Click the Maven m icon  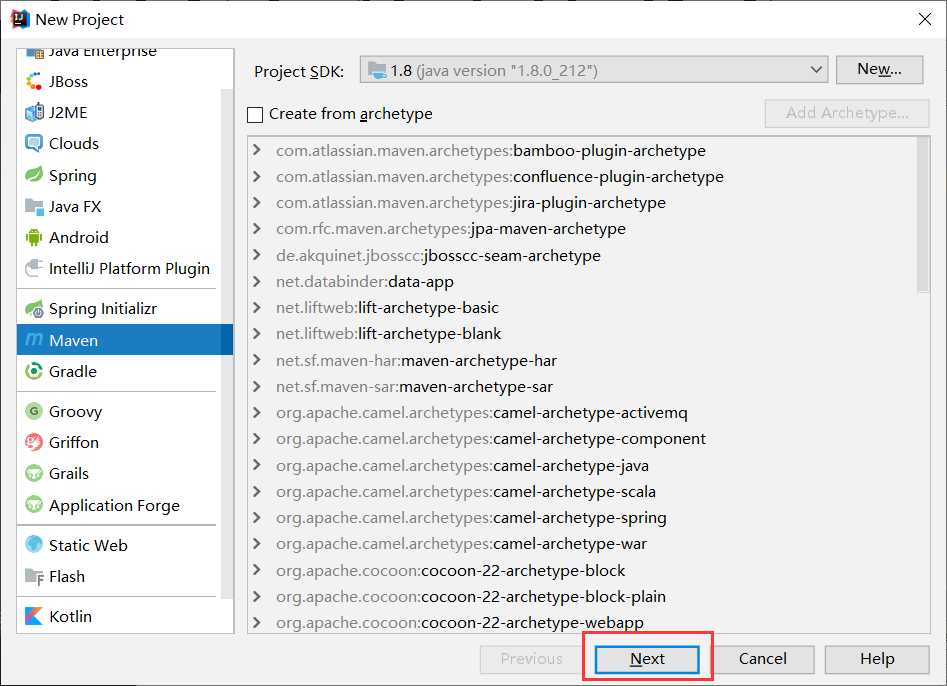coord(34,339)
